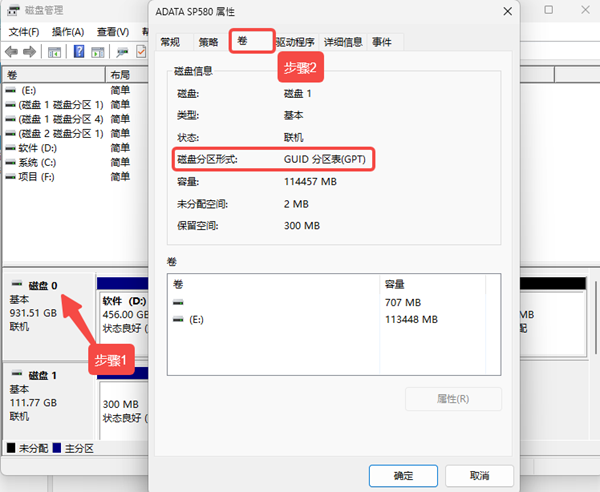Open the 查看(V) menu
The image size is (600, 492).
click(113, 31)
